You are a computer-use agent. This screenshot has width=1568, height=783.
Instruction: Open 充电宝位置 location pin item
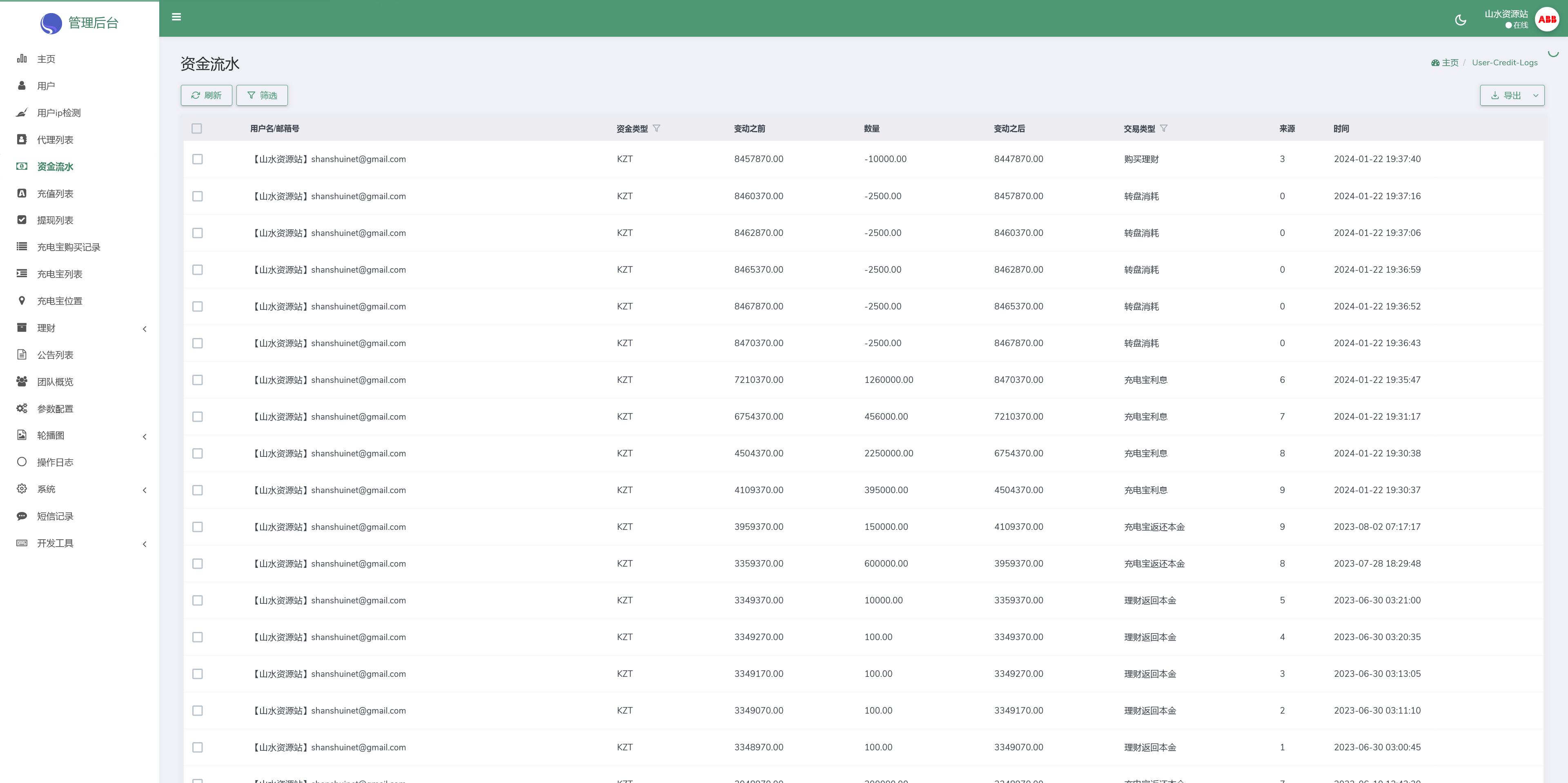[59, 301]
